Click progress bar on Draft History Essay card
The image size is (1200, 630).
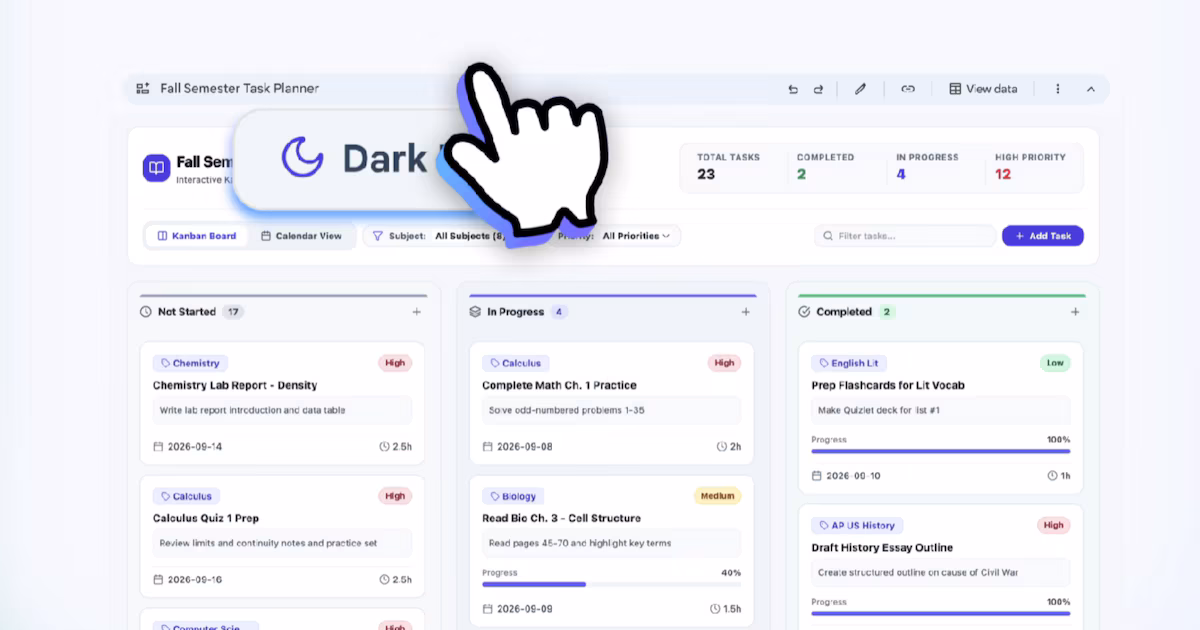pyautogui.click(x=941, y=614)
